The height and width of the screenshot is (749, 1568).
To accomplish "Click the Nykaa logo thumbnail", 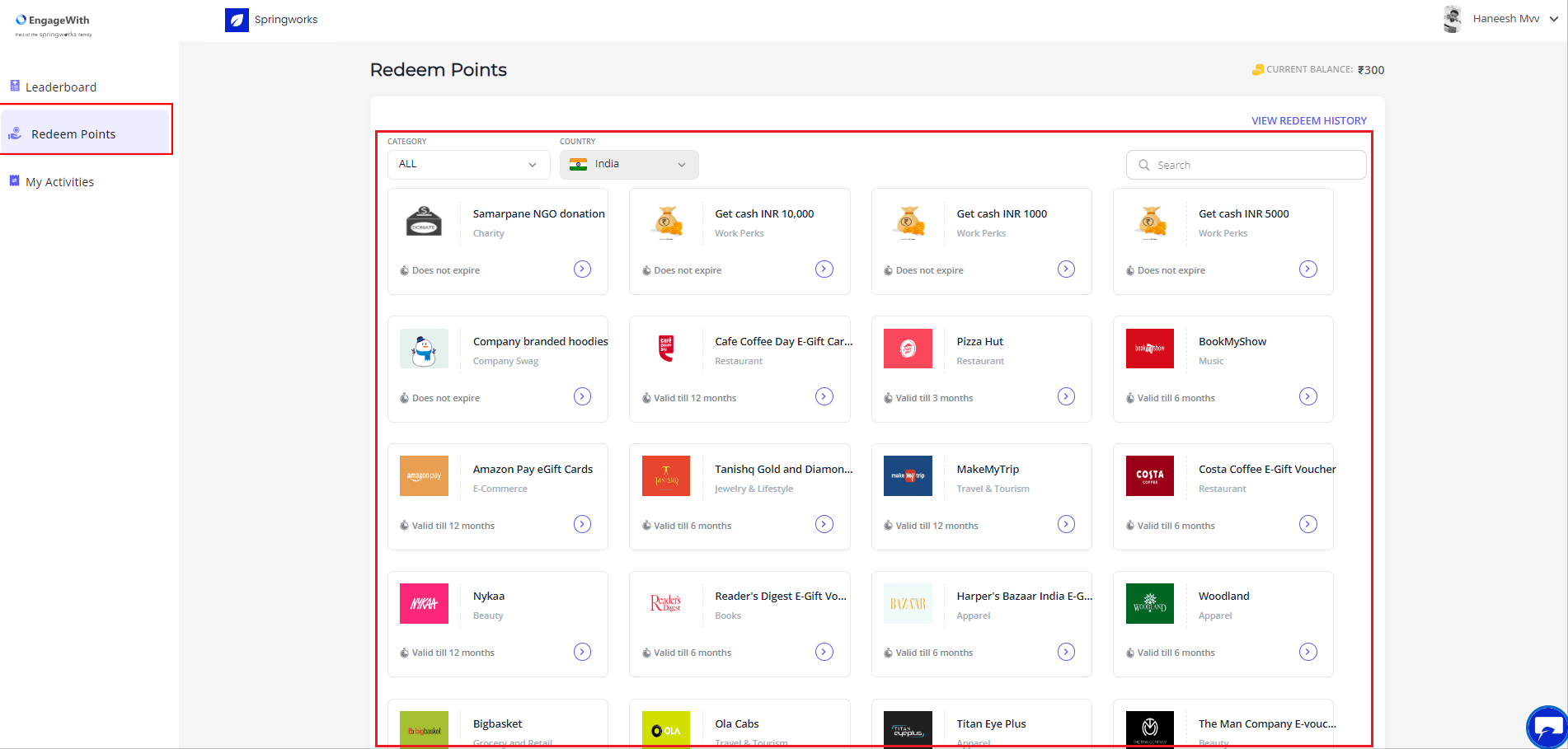I will (424, 603).
